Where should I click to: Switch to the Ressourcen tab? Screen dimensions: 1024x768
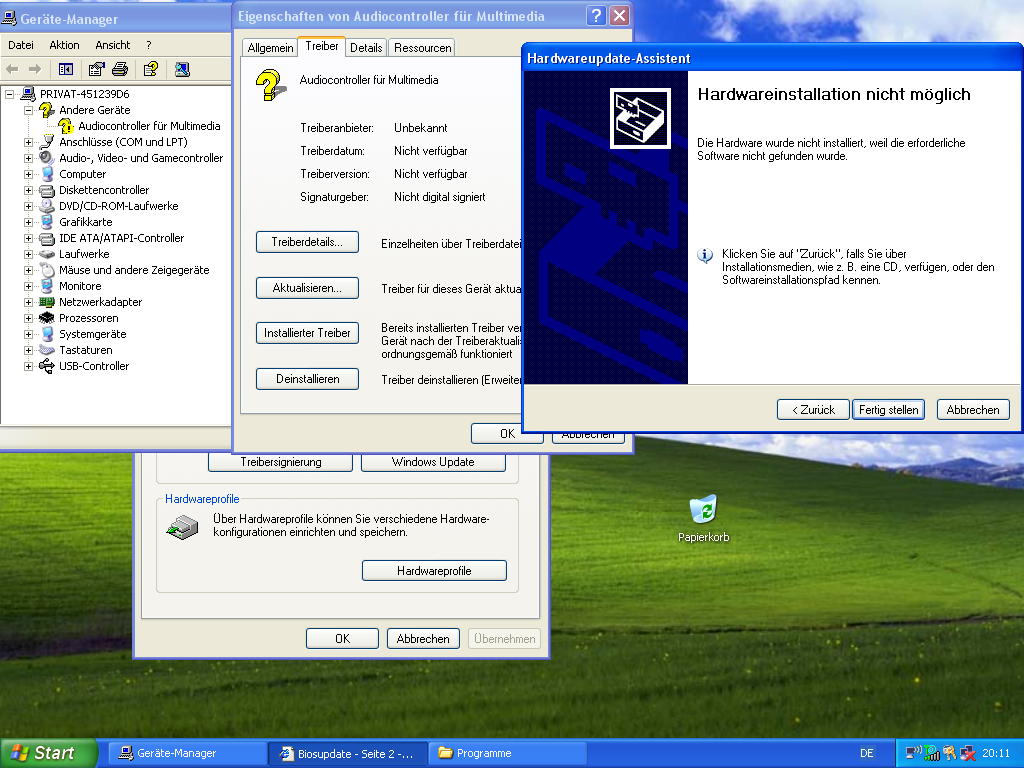(x=422, y=48)
